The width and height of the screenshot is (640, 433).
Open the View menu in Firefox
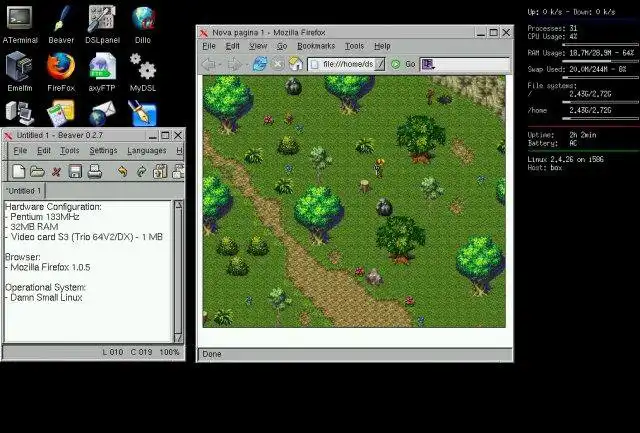258,46
